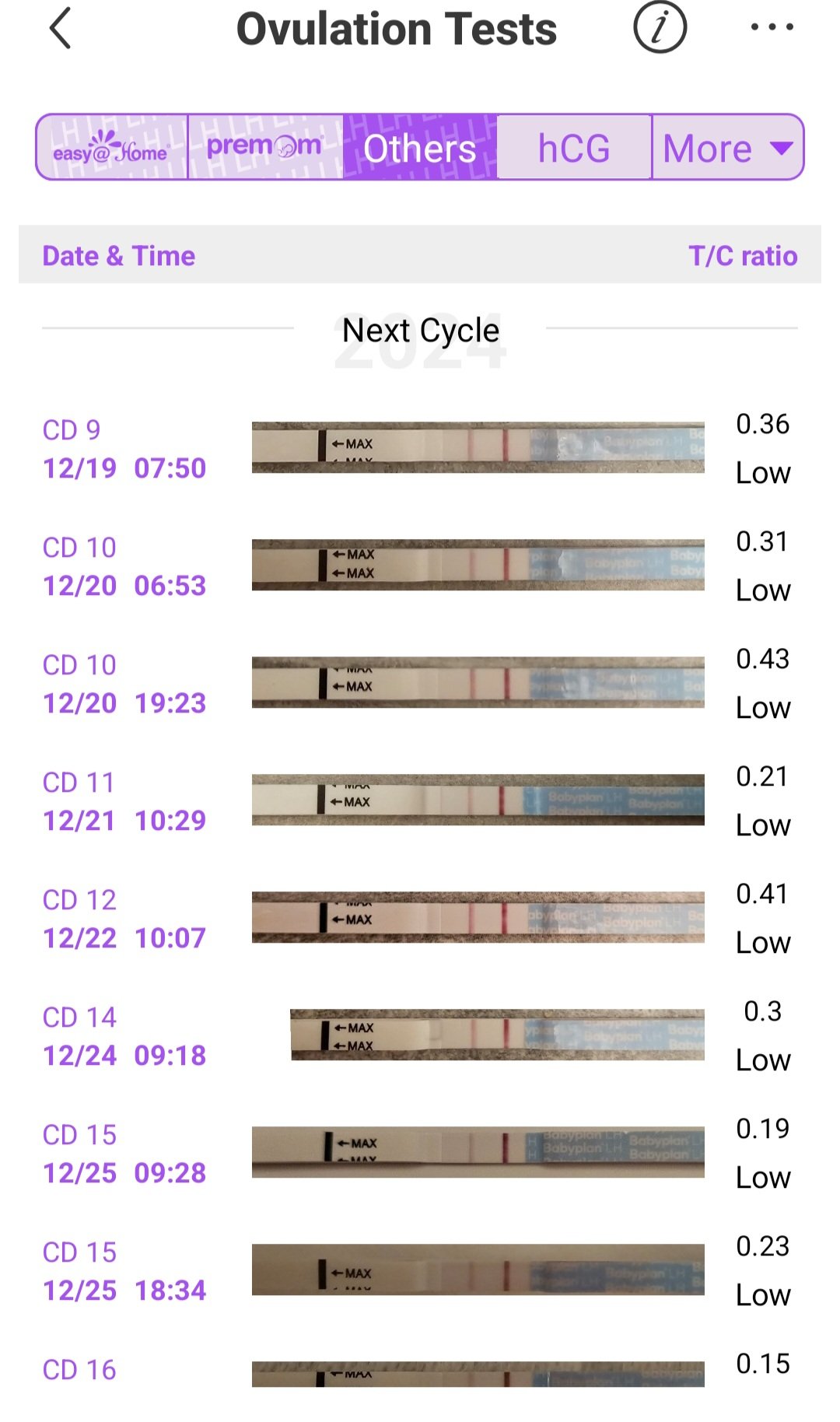Open test strip photo for 12/24 09:18
The width and height of the screenshot is (840, 1422).
[497, 1035]
